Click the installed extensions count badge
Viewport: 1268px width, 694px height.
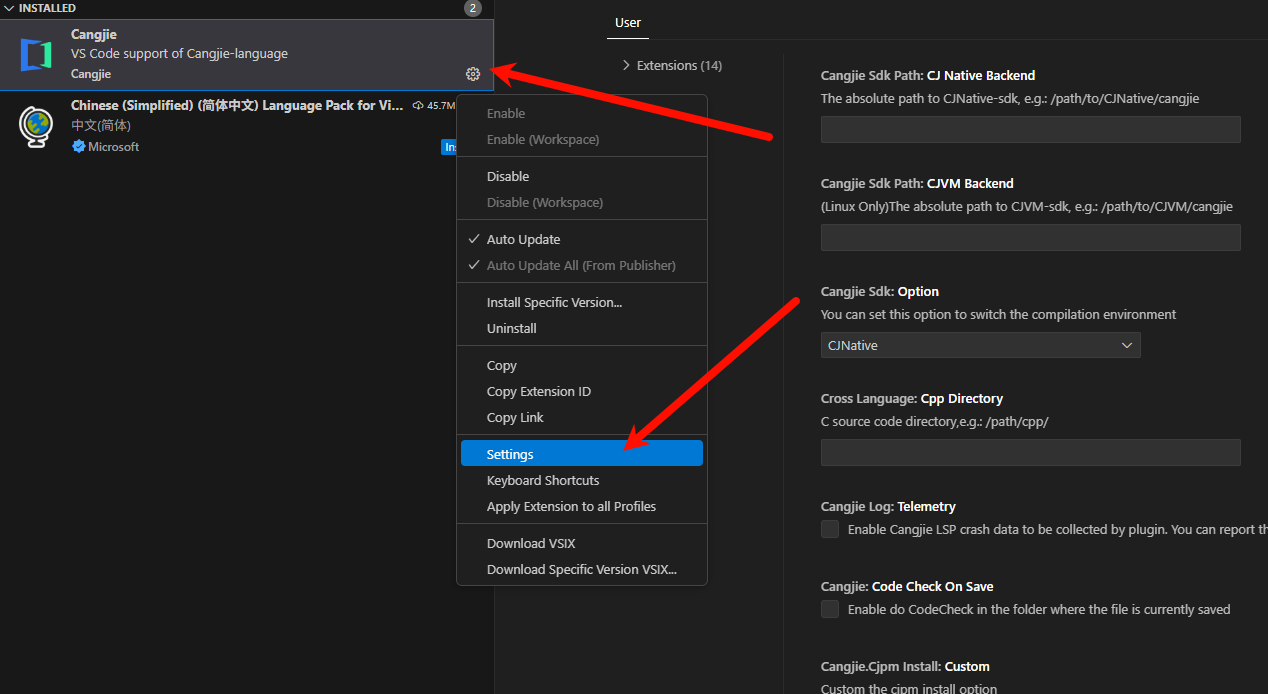point(473,8)
